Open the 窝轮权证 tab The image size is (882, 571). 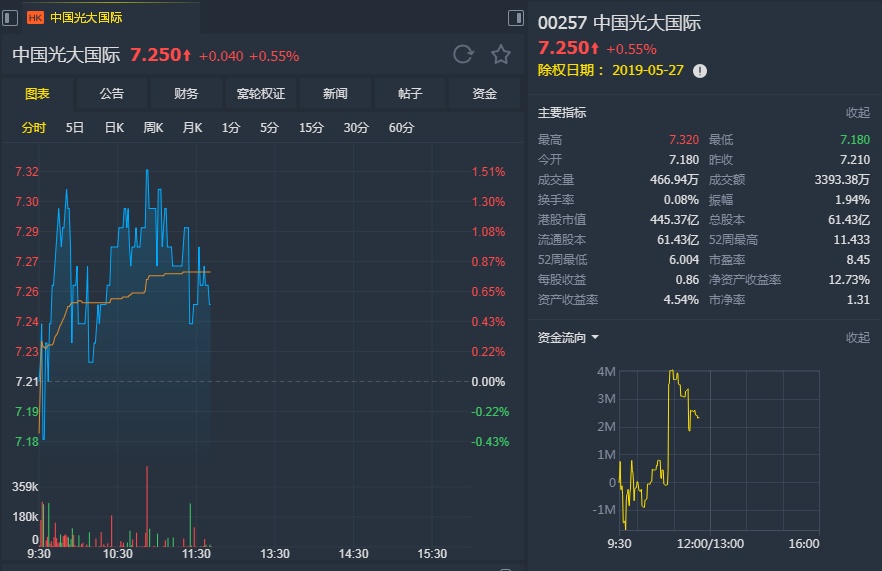click(260, 93)
